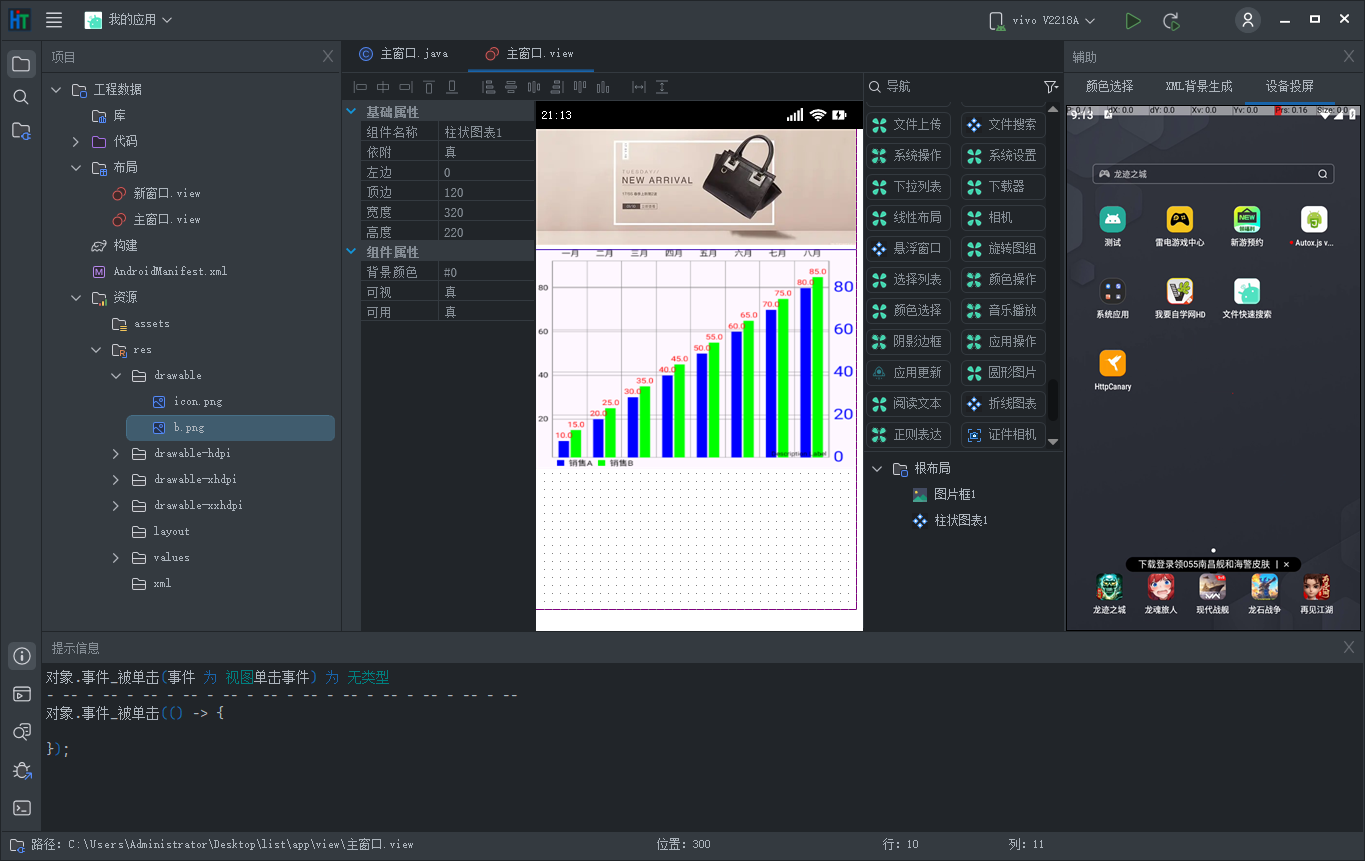Click the rerun refresh icon in top bar
Image resolution: width=1365 pixels, height=861 pixels.
1171,21
